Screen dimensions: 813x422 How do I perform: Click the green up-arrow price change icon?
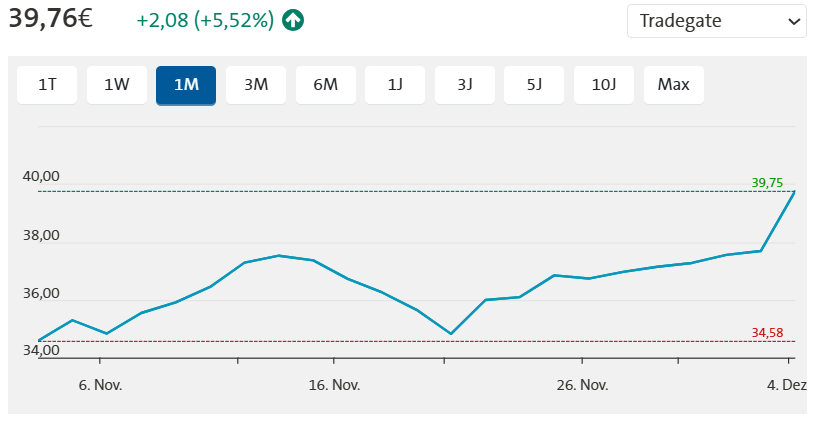293,20
